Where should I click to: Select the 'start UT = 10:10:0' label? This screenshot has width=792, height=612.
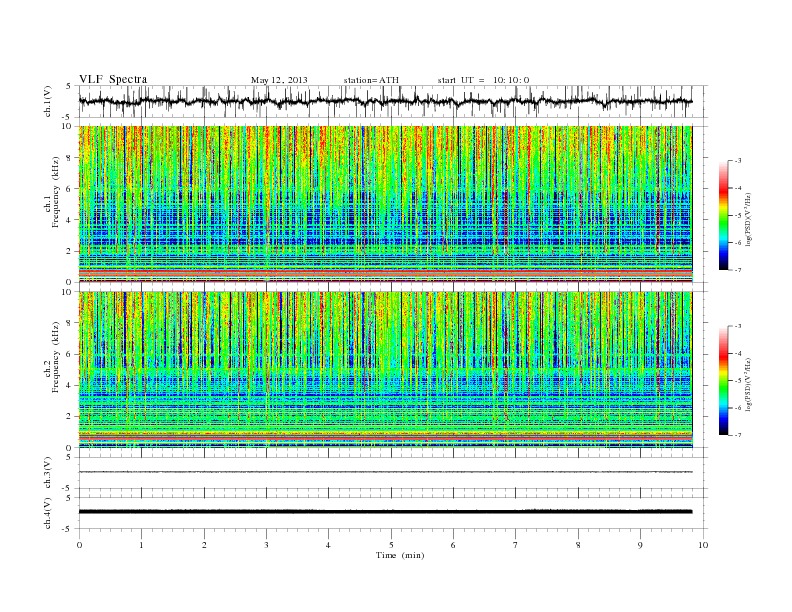[483, 80]
